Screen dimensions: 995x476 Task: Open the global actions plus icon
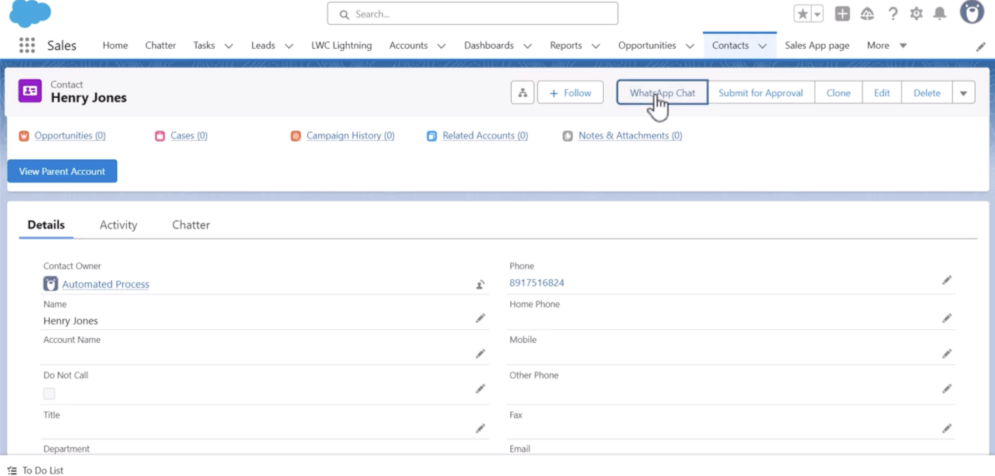(842, 14)
